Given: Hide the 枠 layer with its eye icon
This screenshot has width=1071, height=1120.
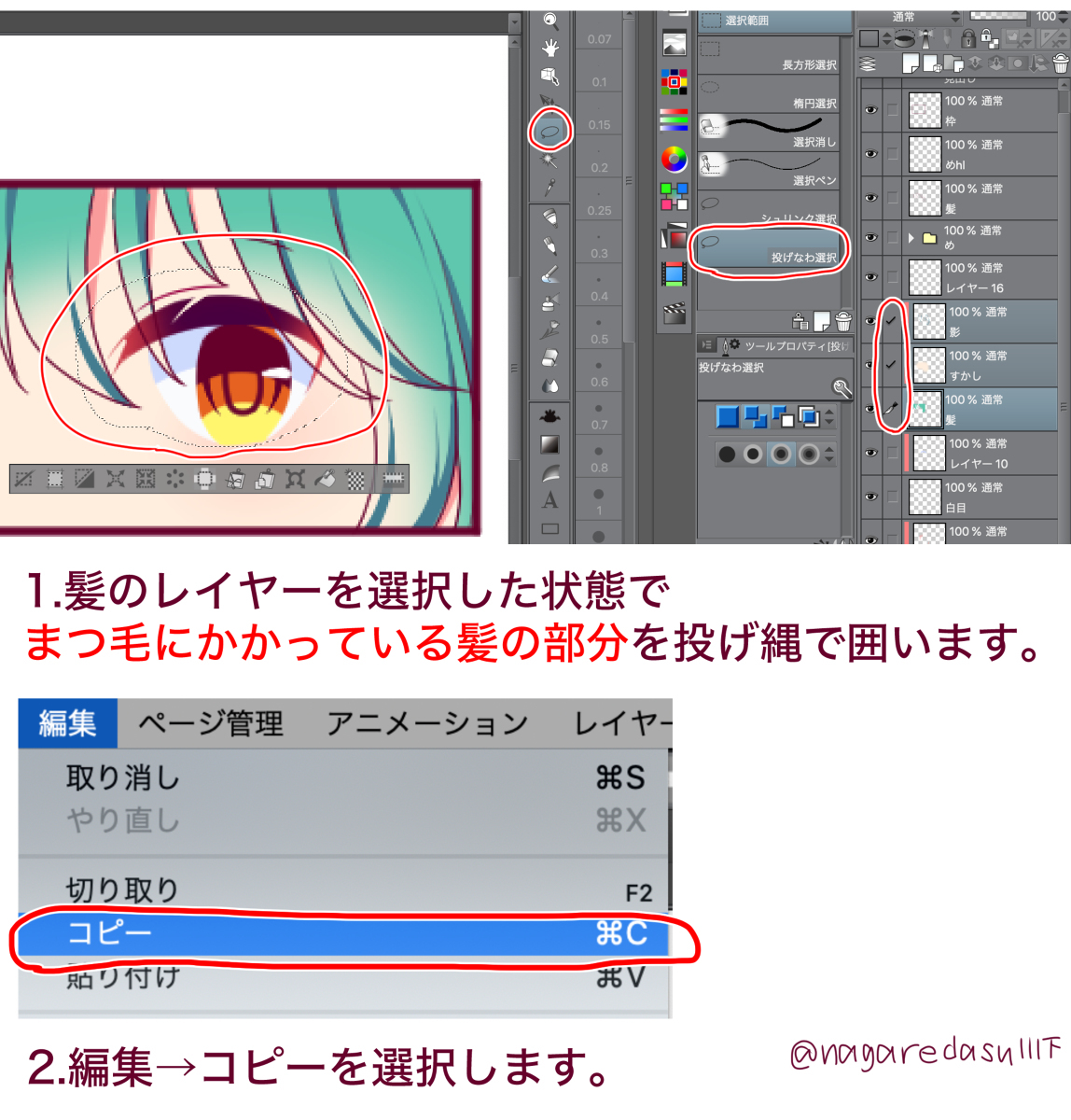Looking at the screenshot, I should 869,107.
